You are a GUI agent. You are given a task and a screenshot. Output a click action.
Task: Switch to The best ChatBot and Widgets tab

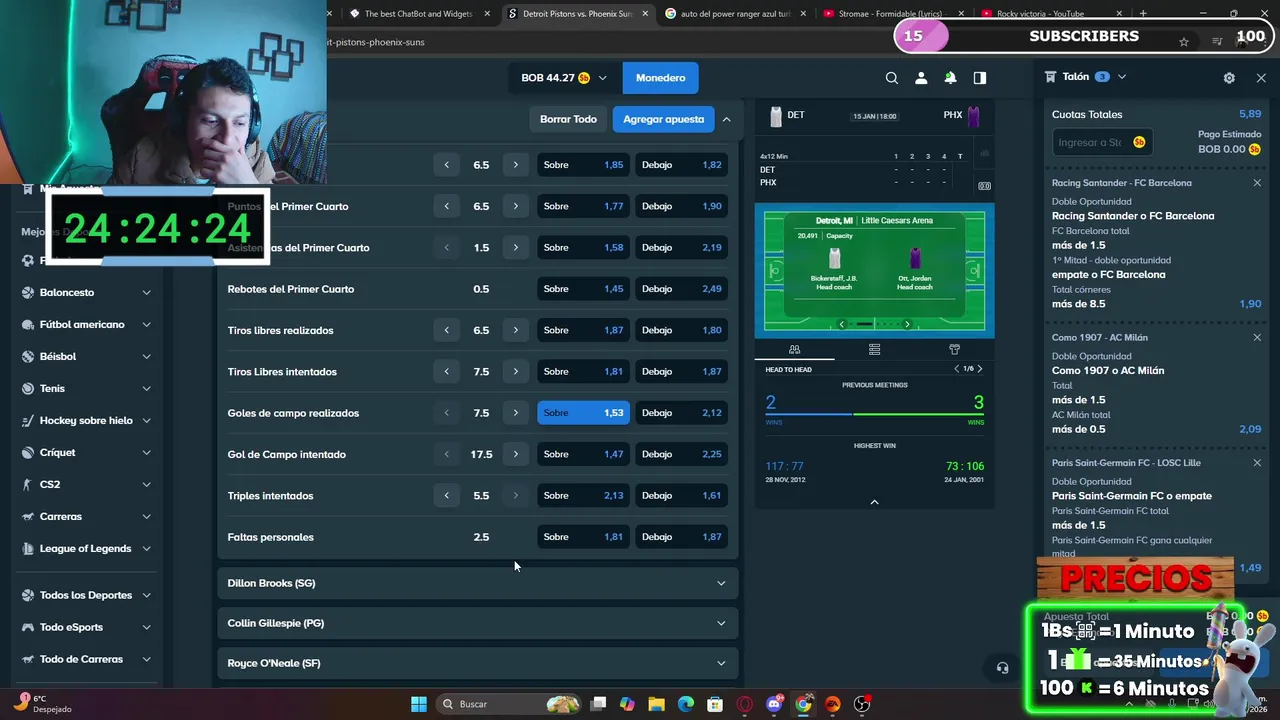(x=419, y=14)
